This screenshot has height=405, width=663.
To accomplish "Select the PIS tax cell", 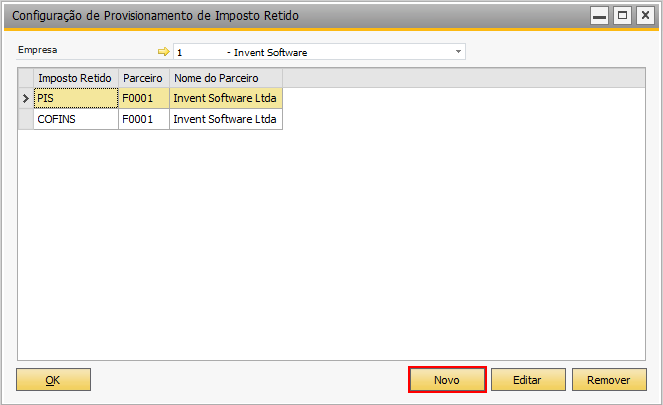I will click(76, 98).
